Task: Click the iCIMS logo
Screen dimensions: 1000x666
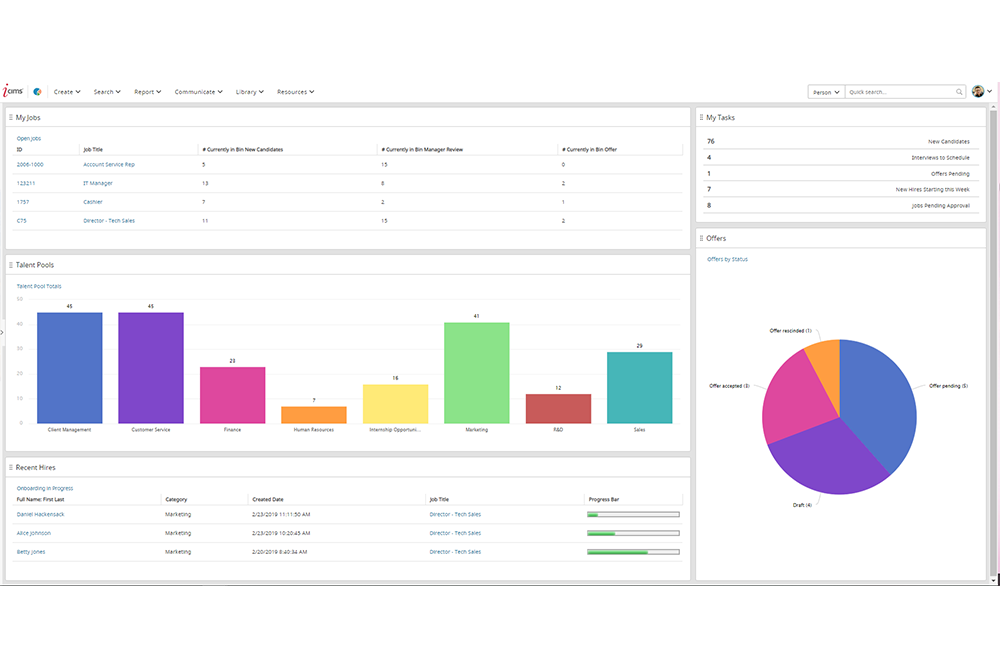Action: 16,91
